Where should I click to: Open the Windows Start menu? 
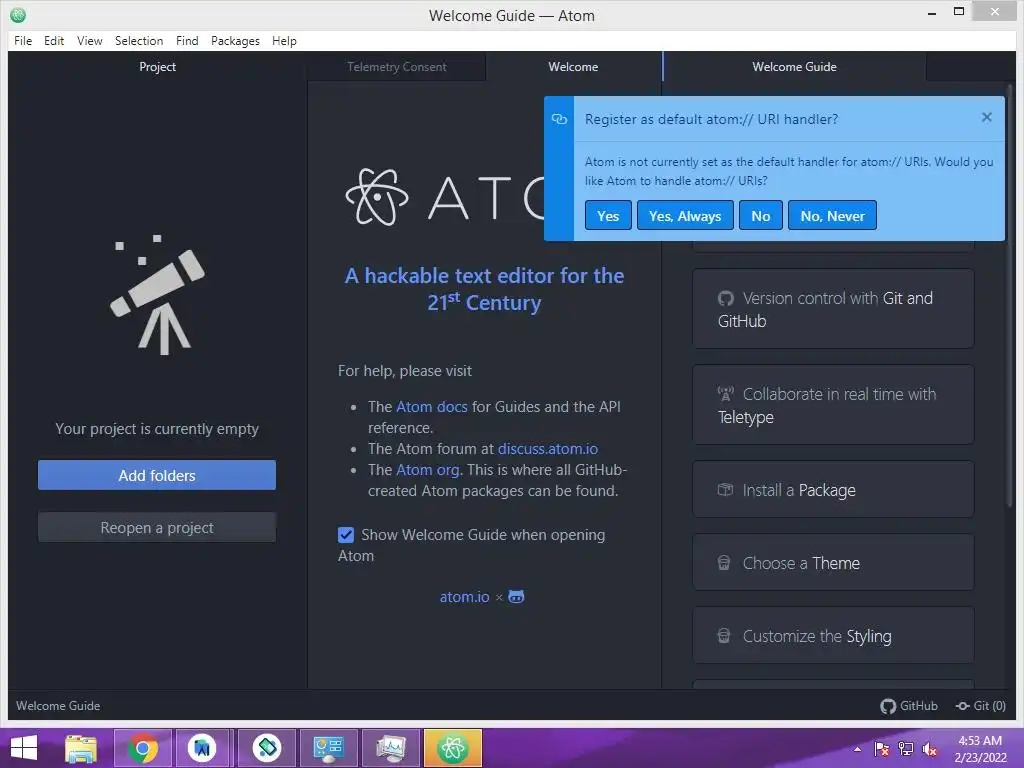click(24, 748)
